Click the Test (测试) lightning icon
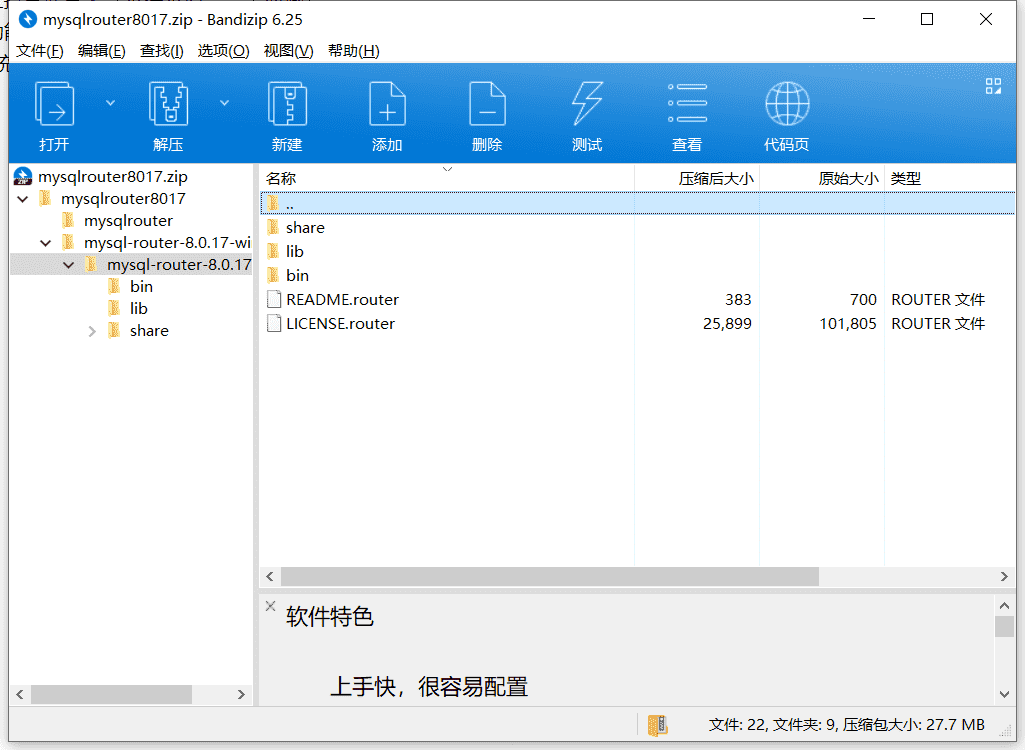 pyautogui.click(x=587, y=103)
